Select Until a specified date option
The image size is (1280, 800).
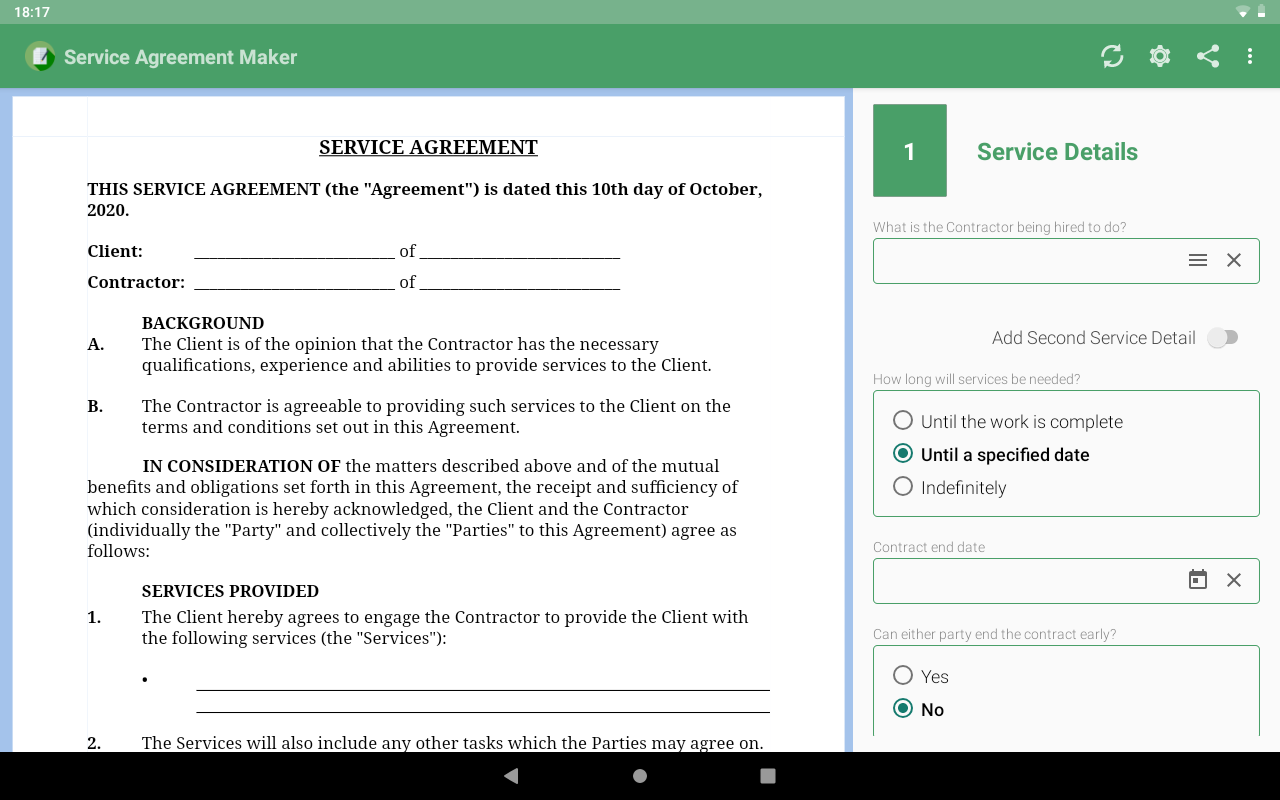click(x=991, y=454)
